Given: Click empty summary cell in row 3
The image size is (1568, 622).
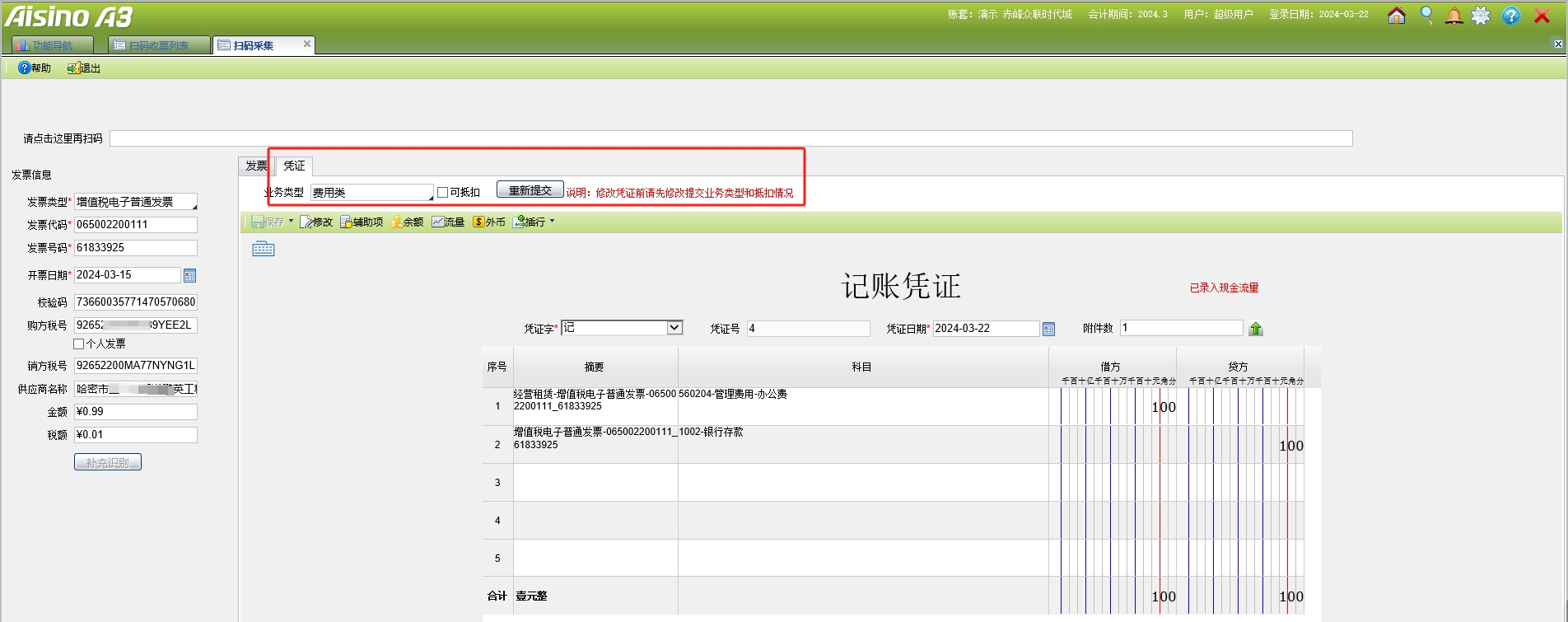Looking at the screenshot, I should (x=595, y=482).
